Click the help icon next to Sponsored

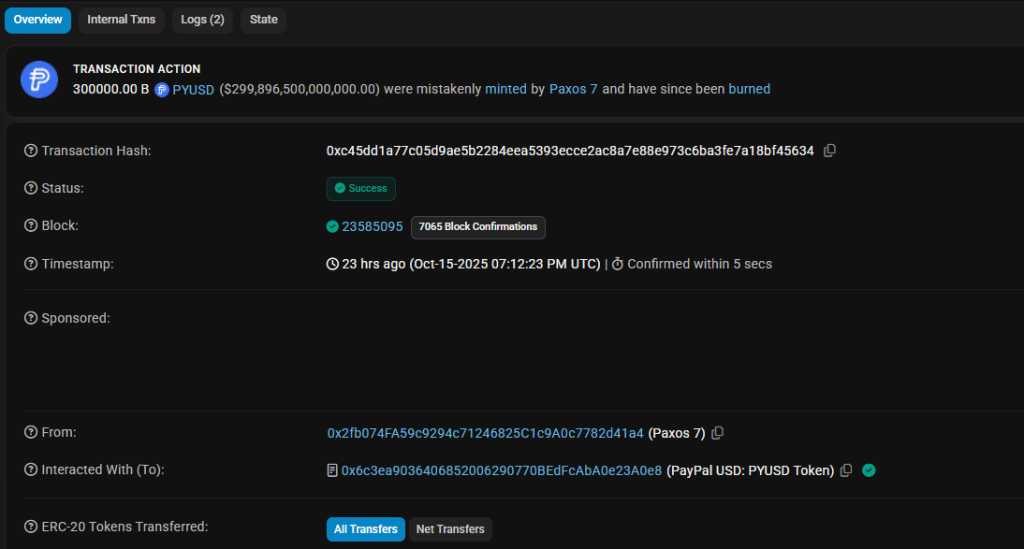click(30, 318)
